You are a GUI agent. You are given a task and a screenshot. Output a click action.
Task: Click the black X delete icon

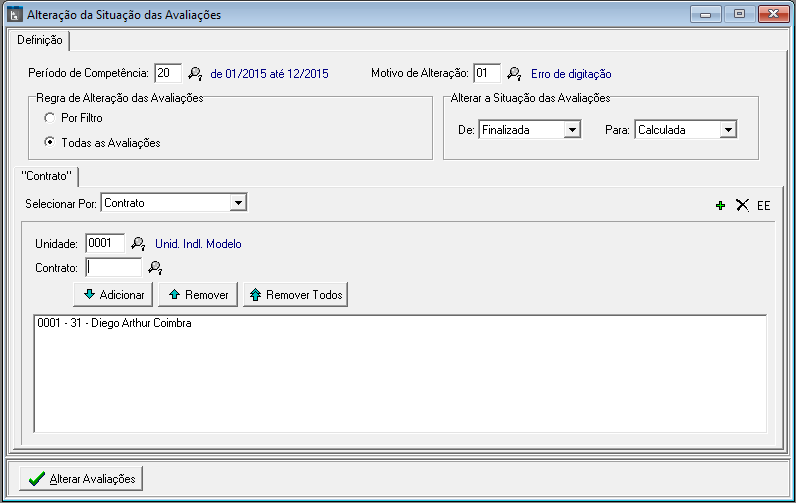[742, 205]
